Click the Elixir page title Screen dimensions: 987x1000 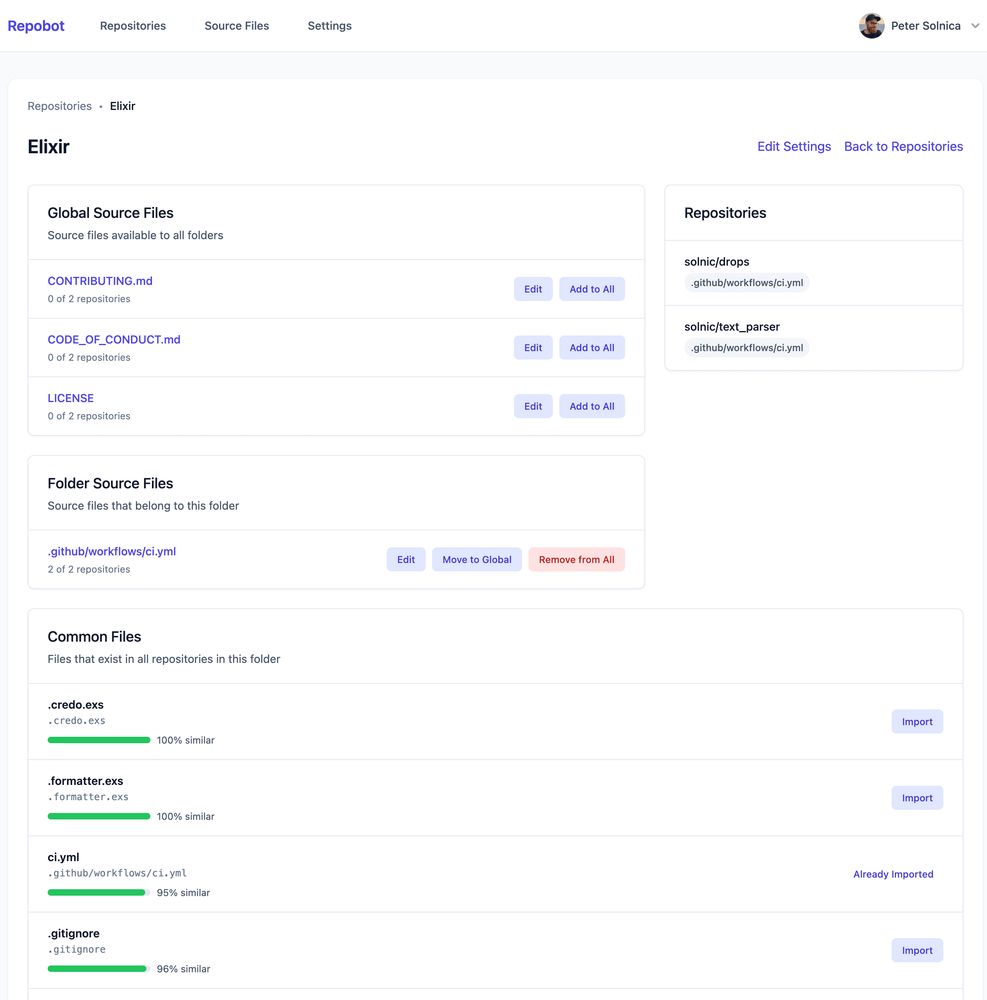[48, 146]
